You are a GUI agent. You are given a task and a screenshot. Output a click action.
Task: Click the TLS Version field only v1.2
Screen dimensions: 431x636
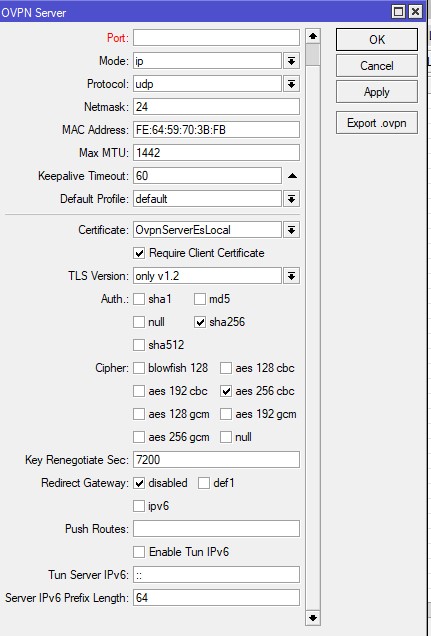click(x=207, y=276)
